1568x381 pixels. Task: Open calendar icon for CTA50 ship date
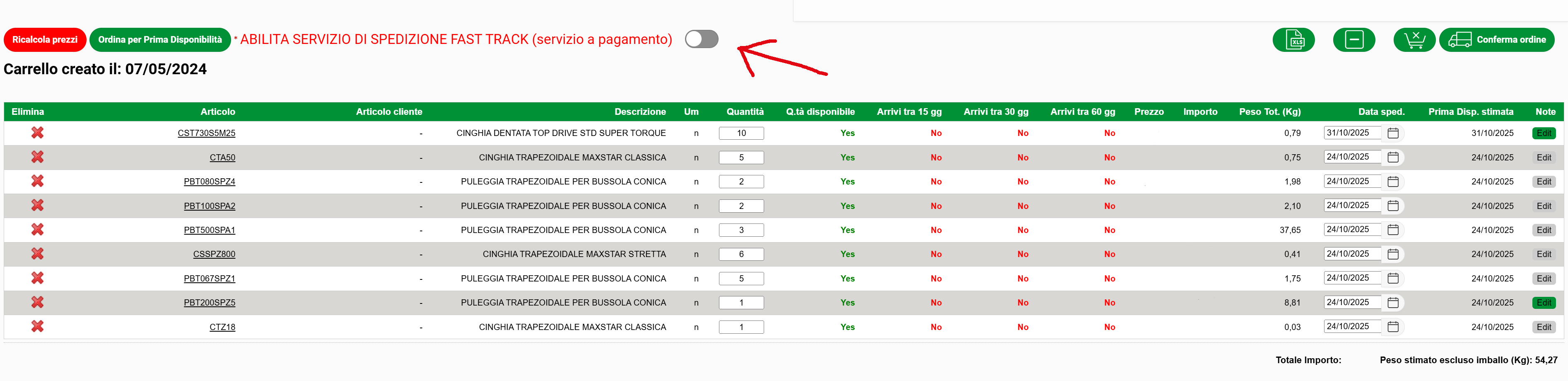pyautogui.click(x=1393, y=157)
